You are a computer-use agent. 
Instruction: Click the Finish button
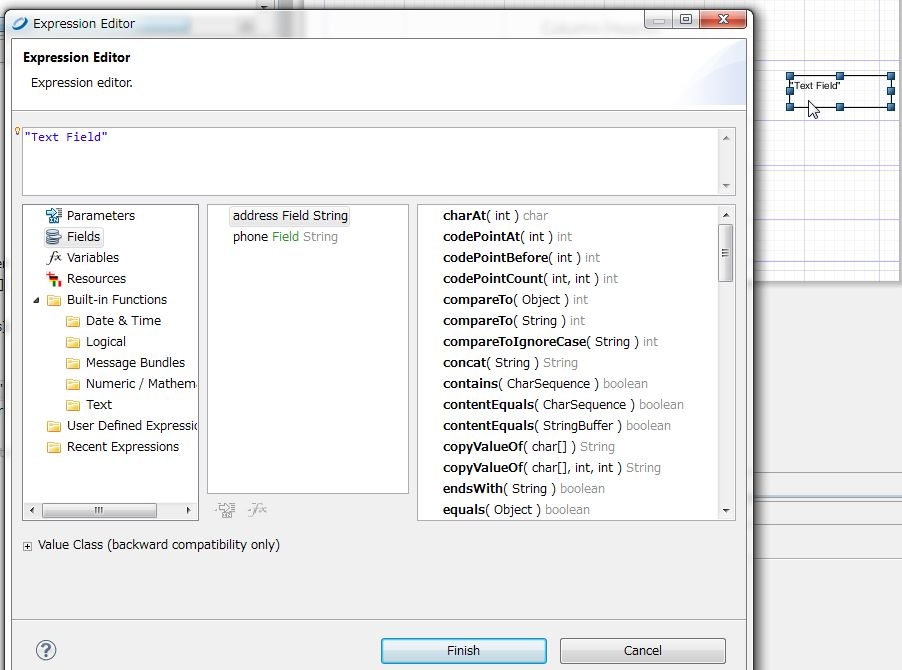point(462,650)
